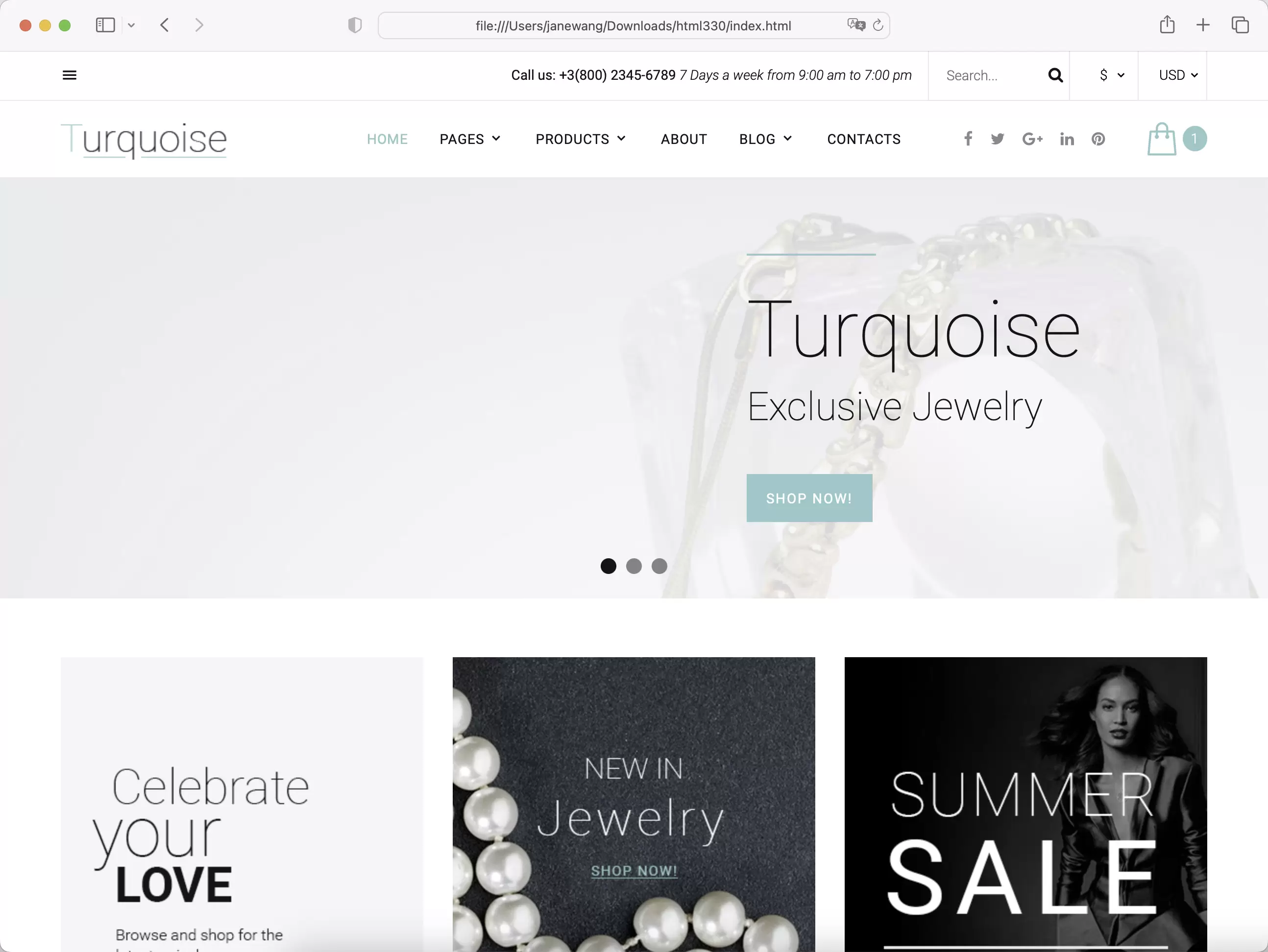Click the ABOUT navigation tab
This screenshot has height=952, width=1268.
click(685, 139)
